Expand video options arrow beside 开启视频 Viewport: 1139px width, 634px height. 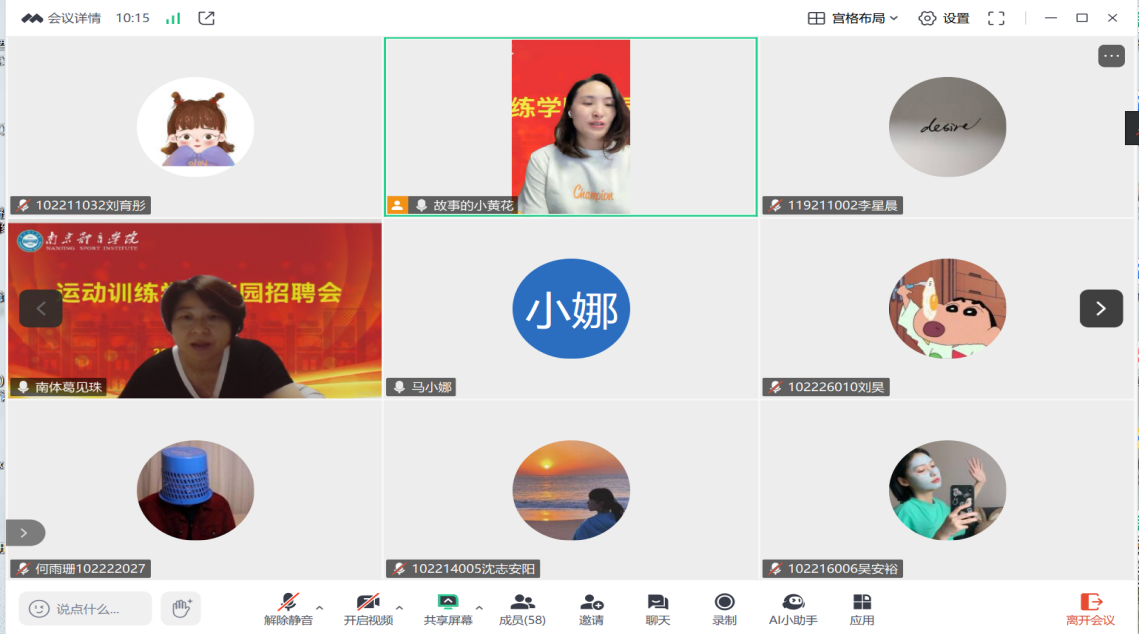pos(400,607)
